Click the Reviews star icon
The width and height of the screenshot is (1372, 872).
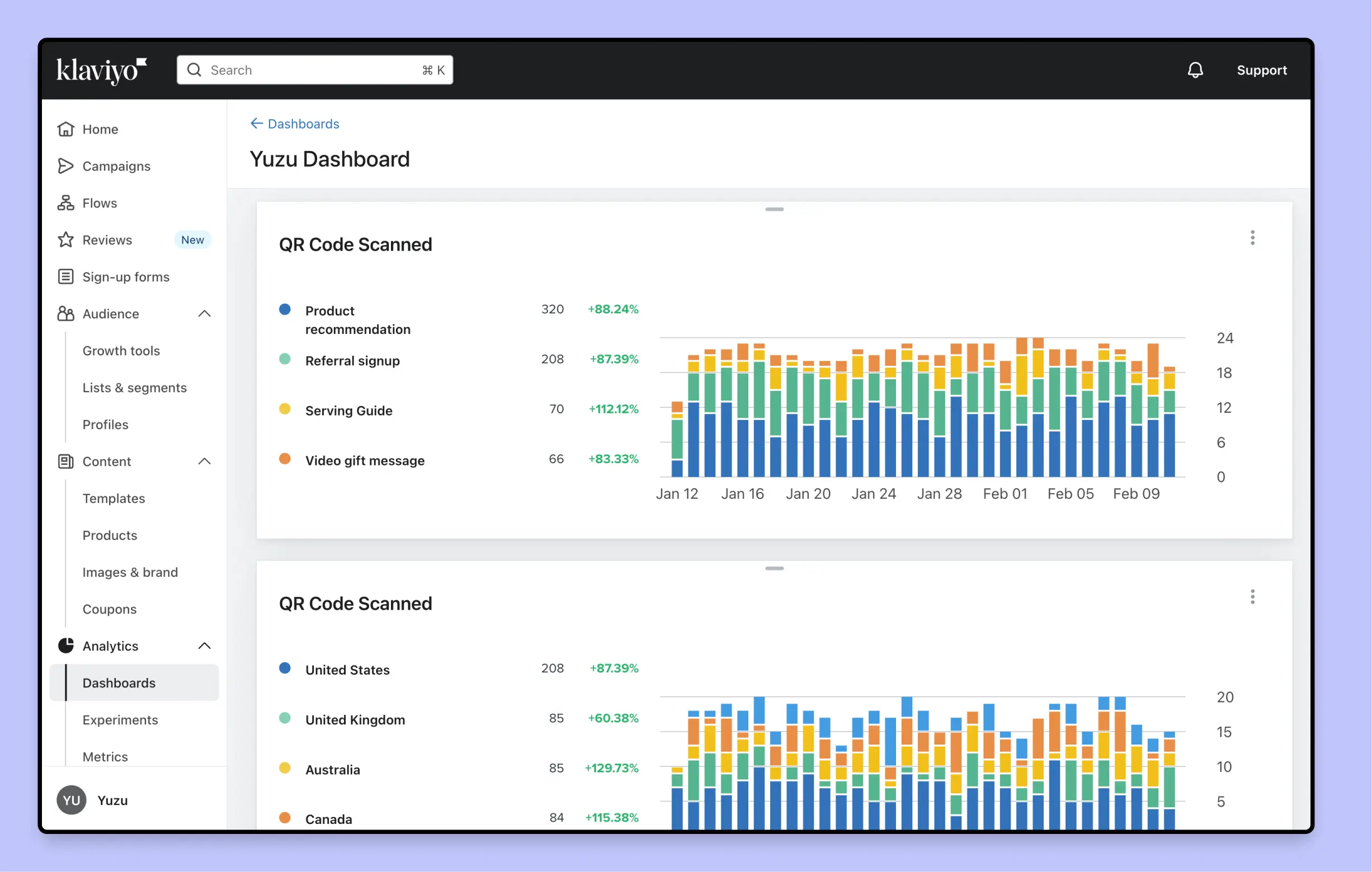[65, 239]
